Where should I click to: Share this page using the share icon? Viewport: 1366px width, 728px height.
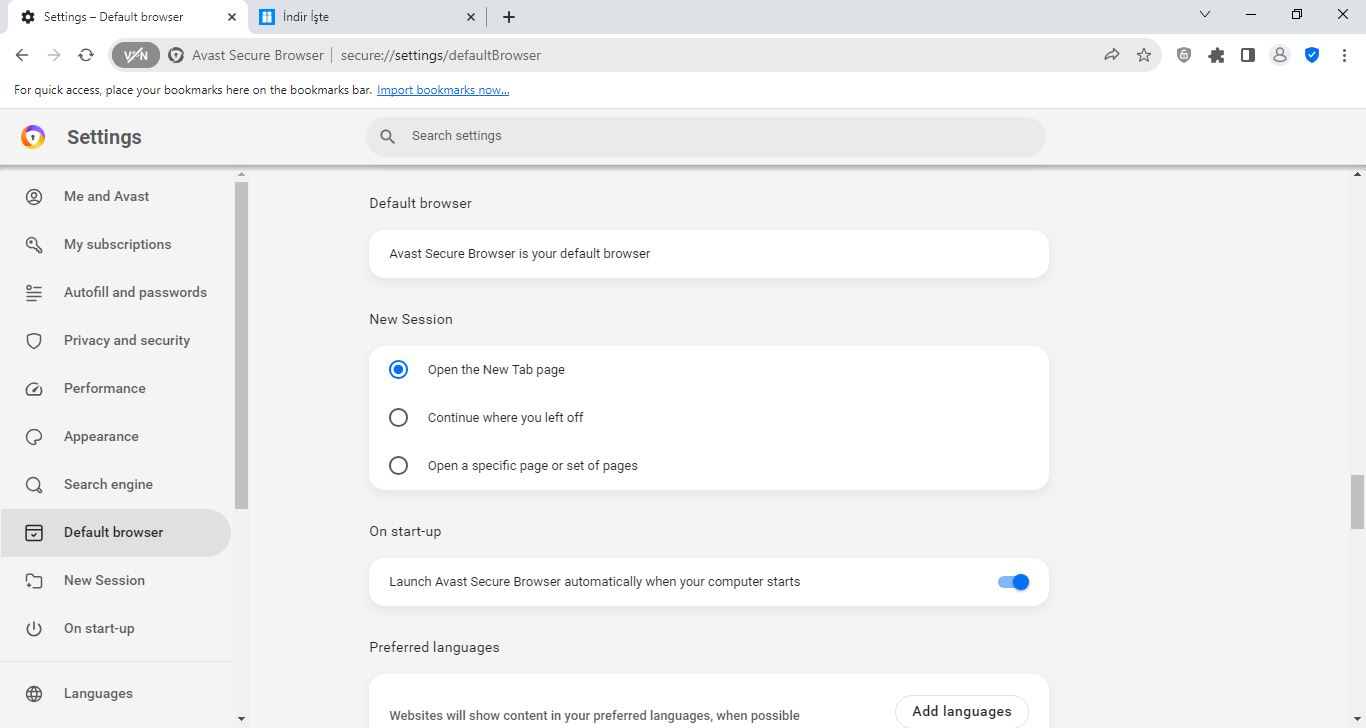coord(1112,55)
